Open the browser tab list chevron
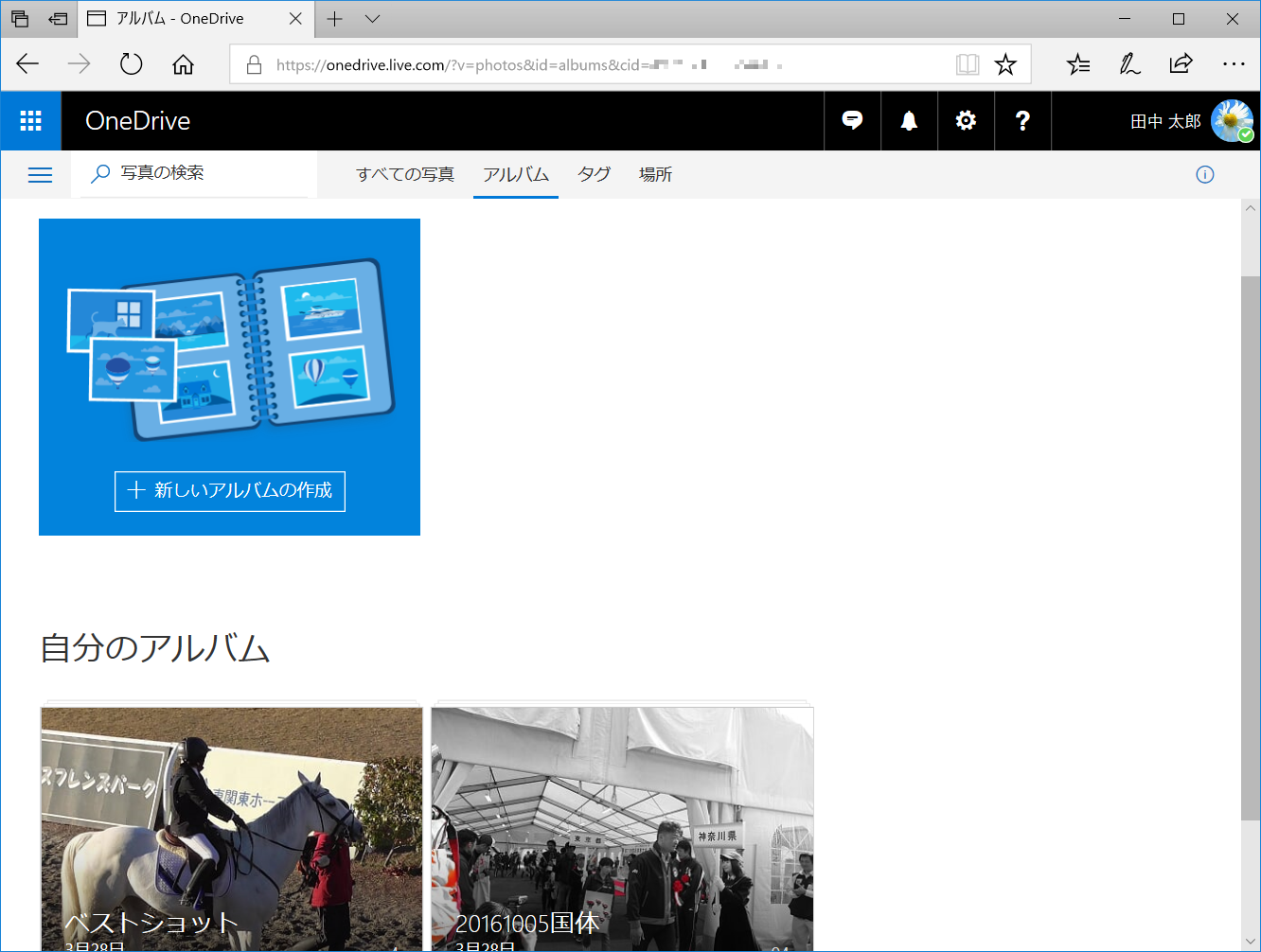The height and width of the screenshot is (952, 1261). [x=371, y=19]
